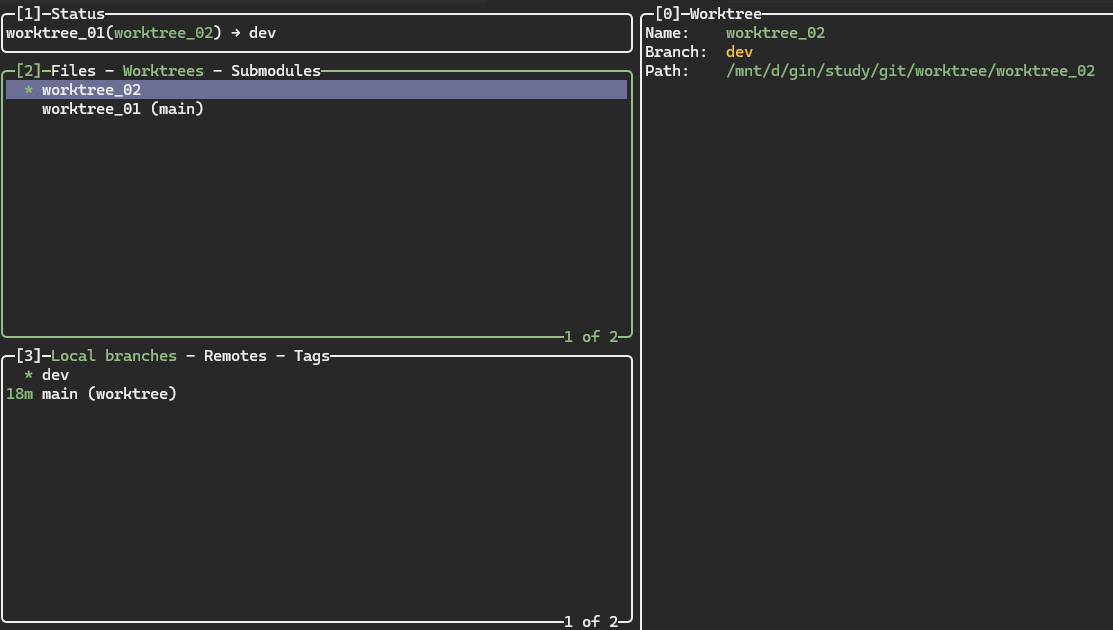The width and height of the screenshot is (1113, 630).
Task: Select the worktree_02 row in Worktrees list
Action: click(317, 90)
